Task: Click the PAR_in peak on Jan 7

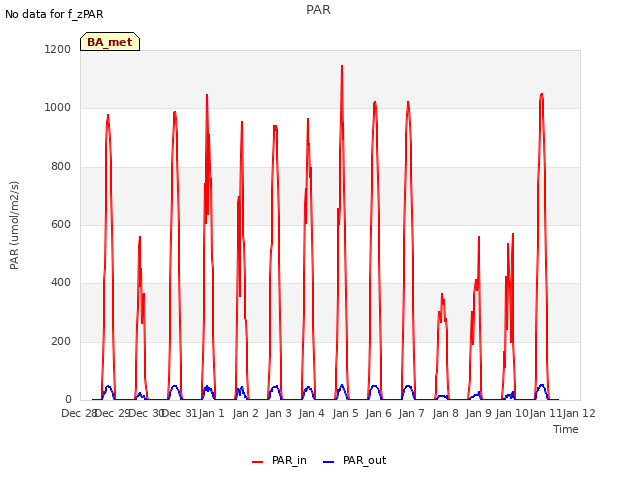Action: coord(408,102)
